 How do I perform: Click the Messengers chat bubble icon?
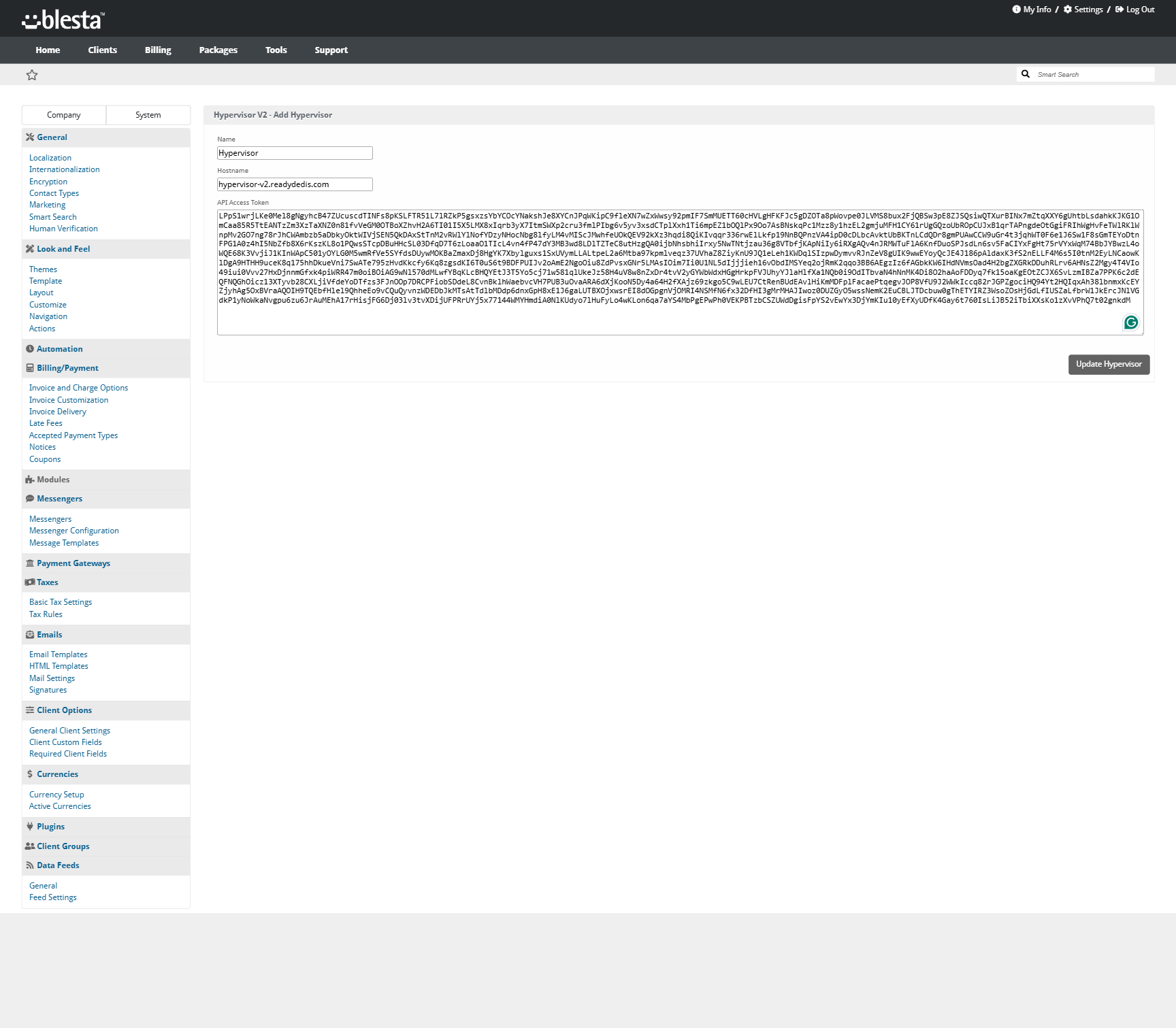(x=30, y=499)
